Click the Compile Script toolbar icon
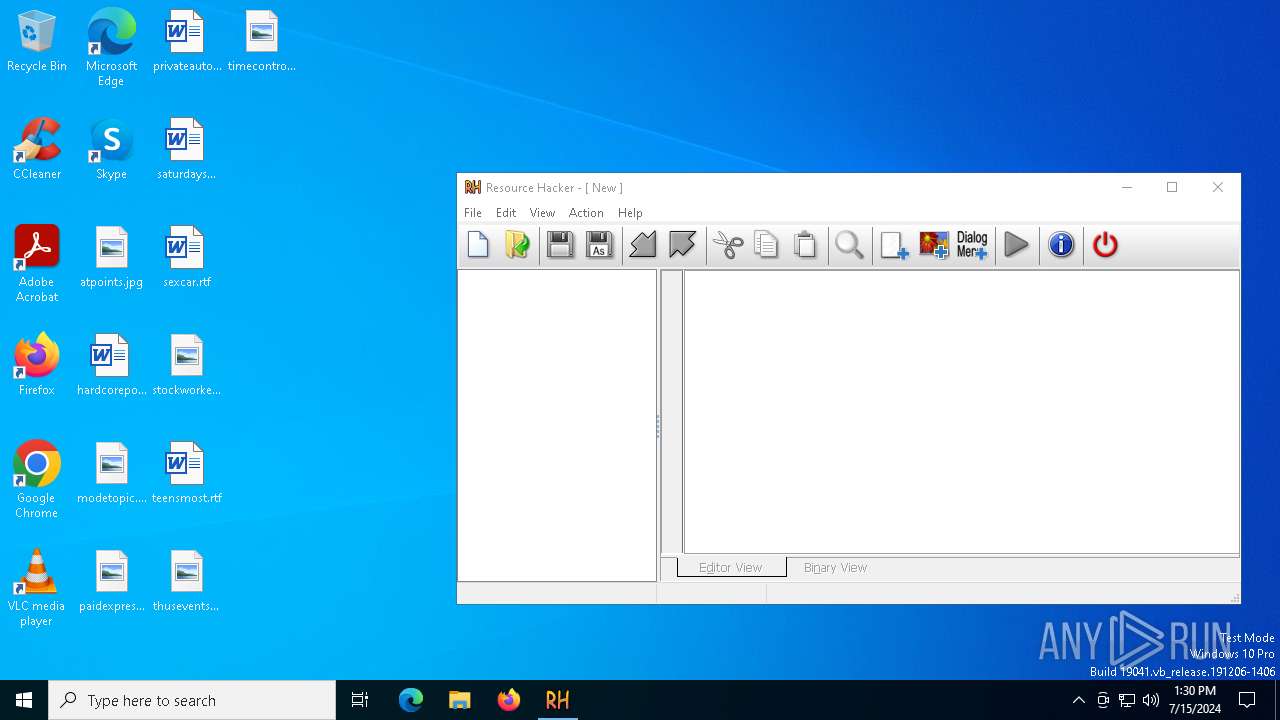This screenshot has width=1280, height=720. [x=643, y=245]
